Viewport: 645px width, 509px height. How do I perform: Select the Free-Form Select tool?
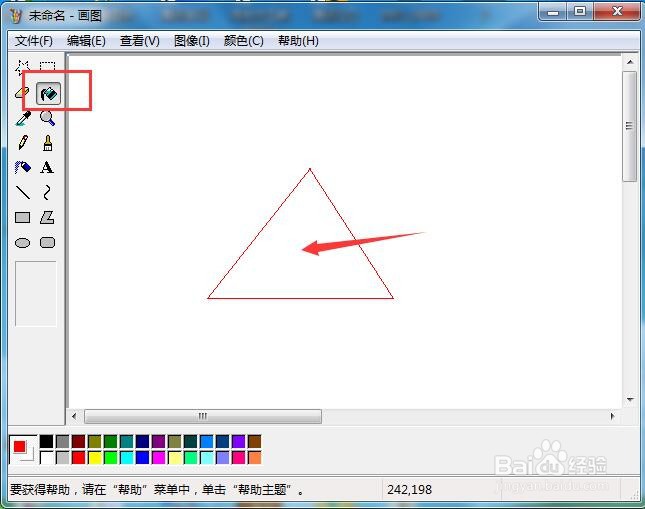tap(23, 68)
